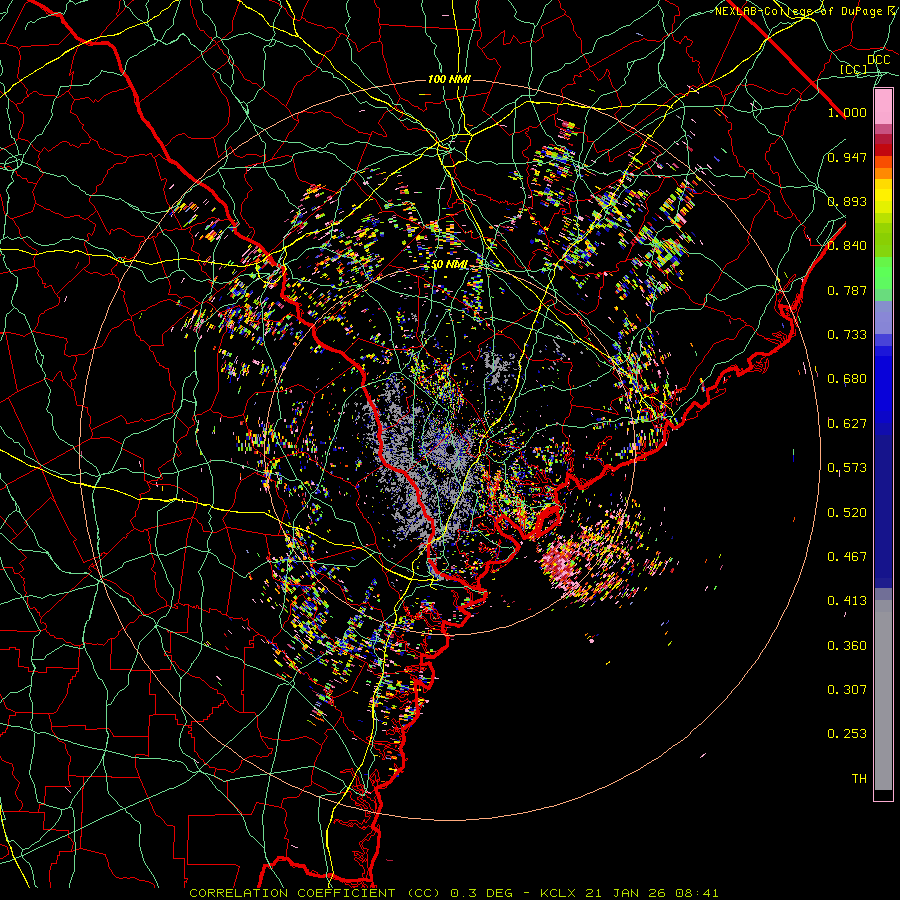
Task: Click the [CC] units label above colorbar
Action: point(854,69)
